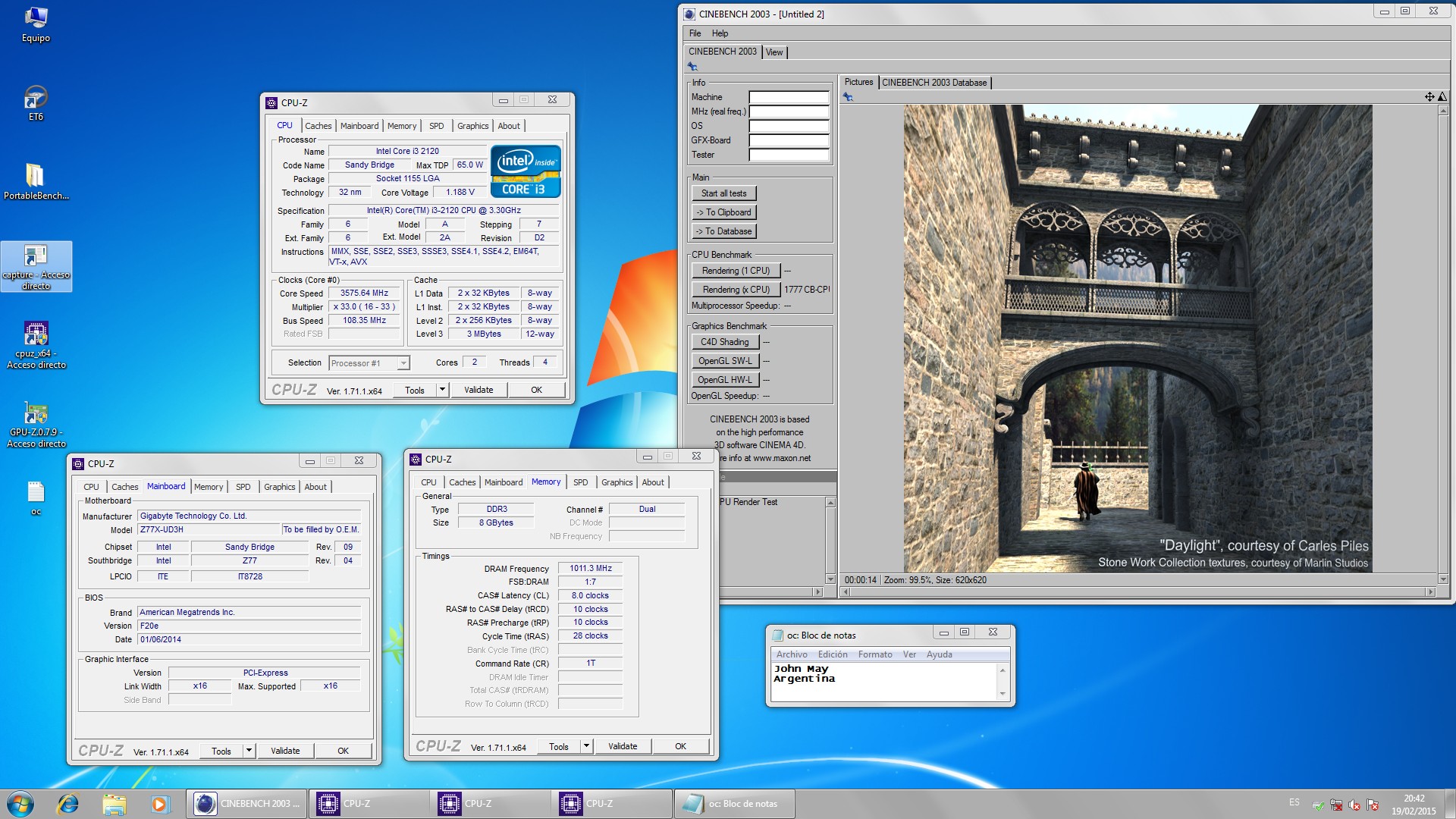Click Notepad vertical scrollbar down arrow

(1003, 694)
